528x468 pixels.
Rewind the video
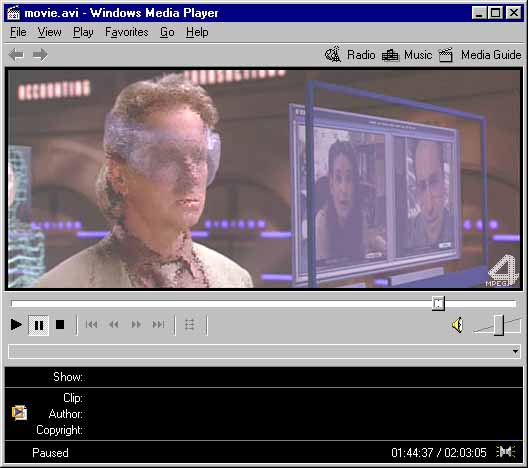click(x=114, y=325)
